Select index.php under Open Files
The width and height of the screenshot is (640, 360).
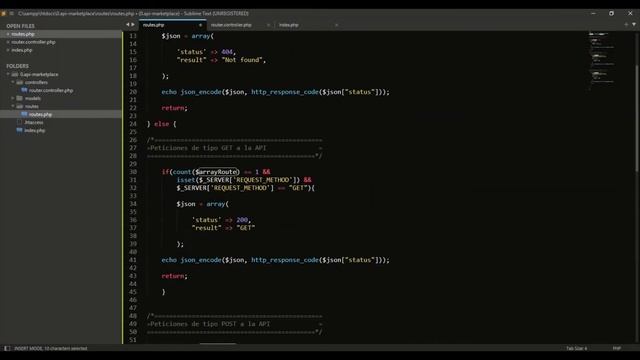click(22, 50)
